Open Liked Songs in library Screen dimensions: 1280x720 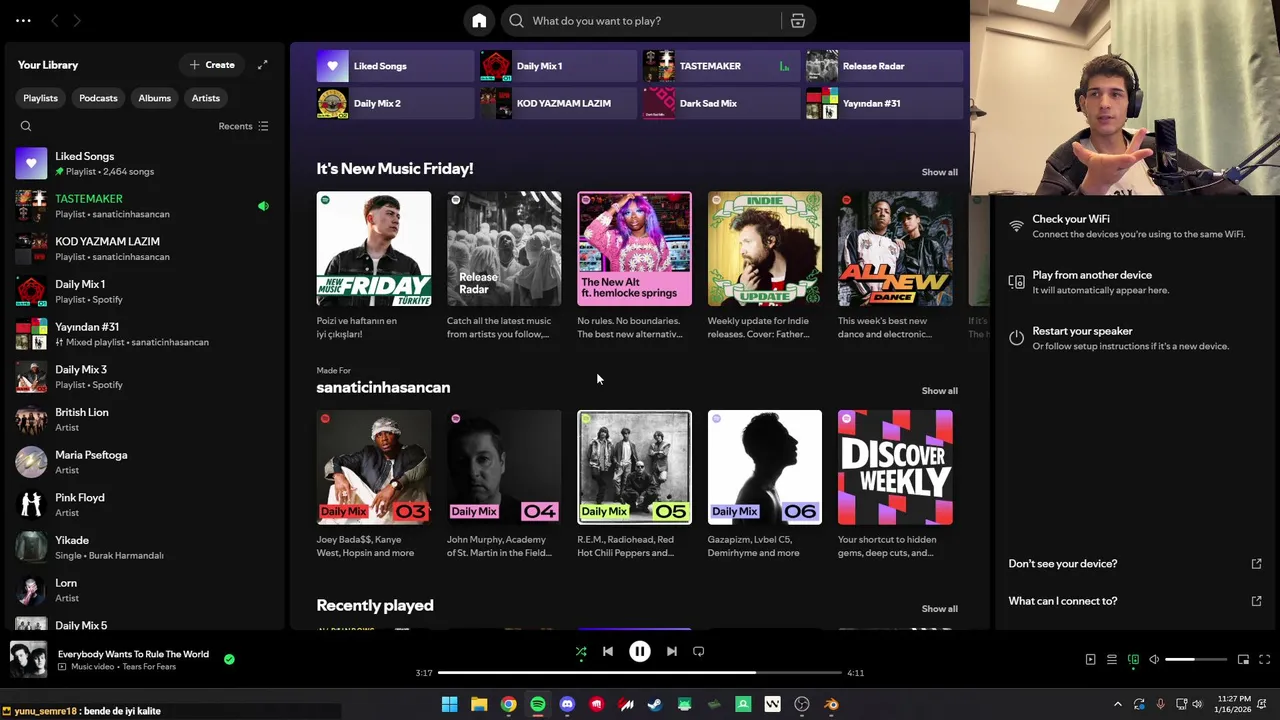click(x=144, y=164)
